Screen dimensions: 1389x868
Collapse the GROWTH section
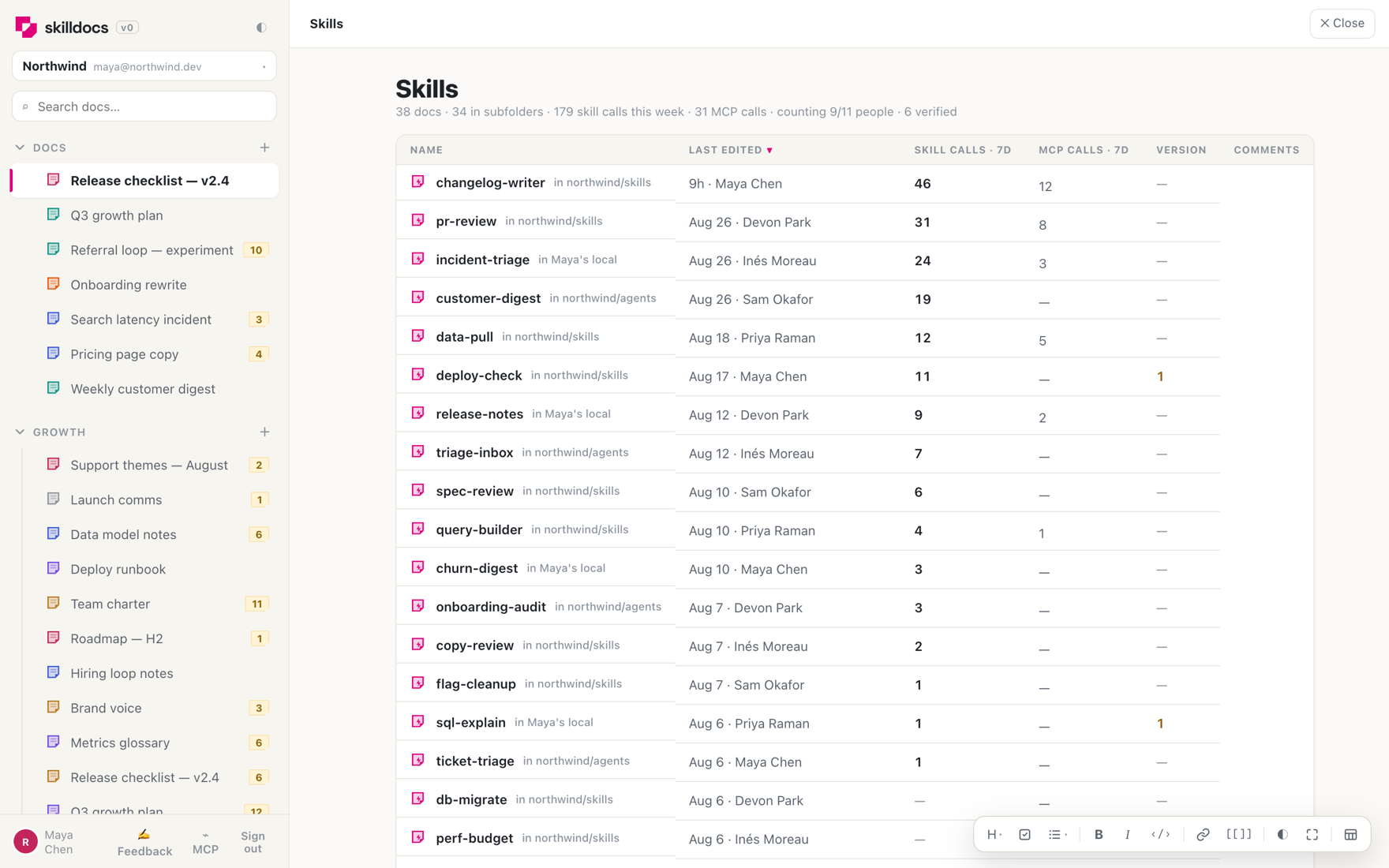[x=20, y=432]
